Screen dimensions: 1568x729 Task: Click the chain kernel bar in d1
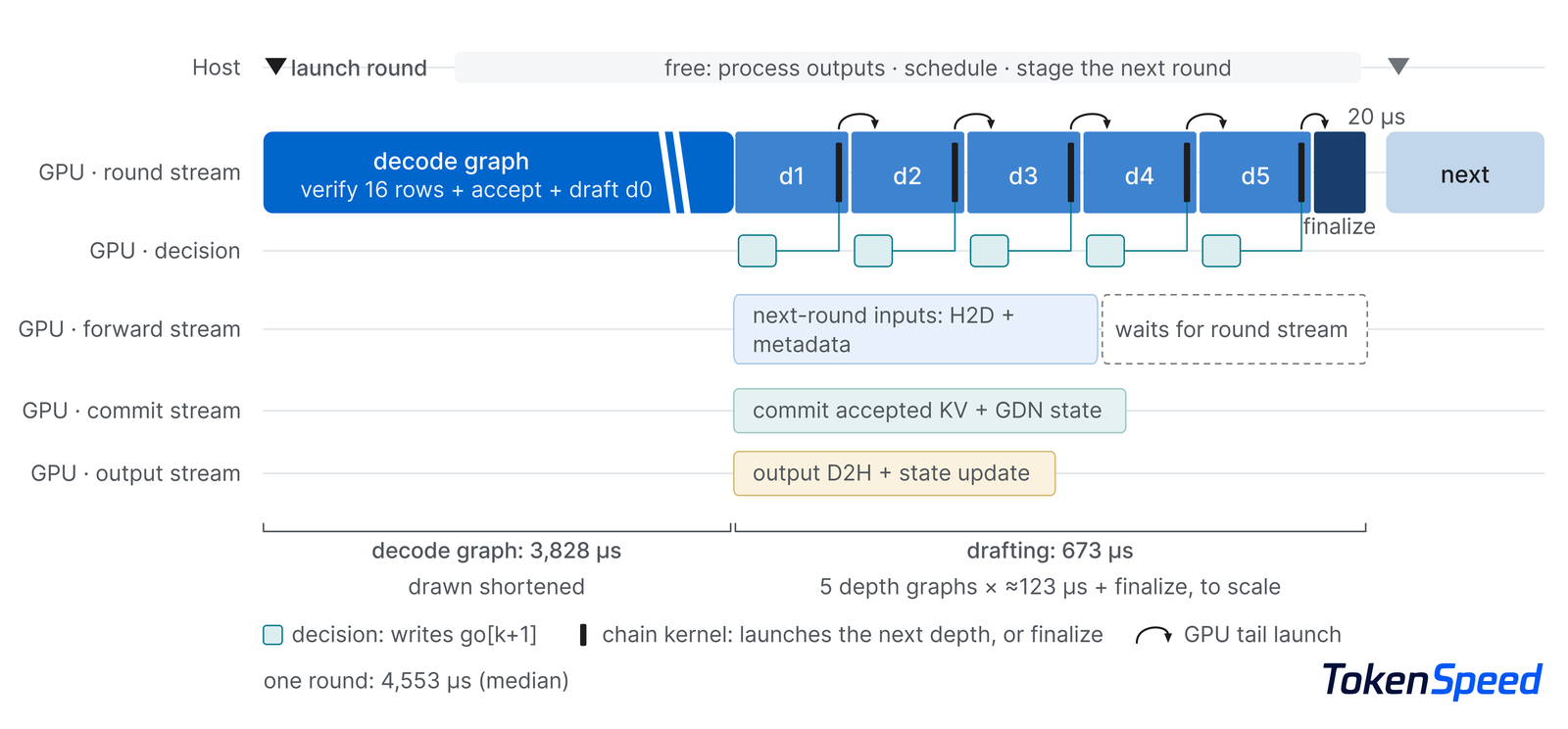tap(839, 172)
